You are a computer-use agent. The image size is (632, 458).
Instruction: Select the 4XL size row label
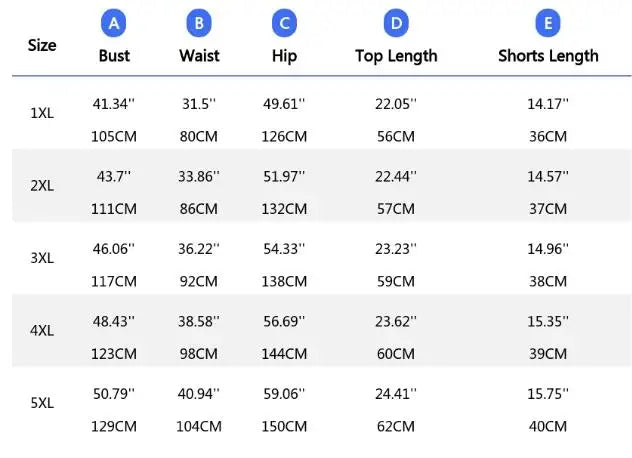click(42, 331)
